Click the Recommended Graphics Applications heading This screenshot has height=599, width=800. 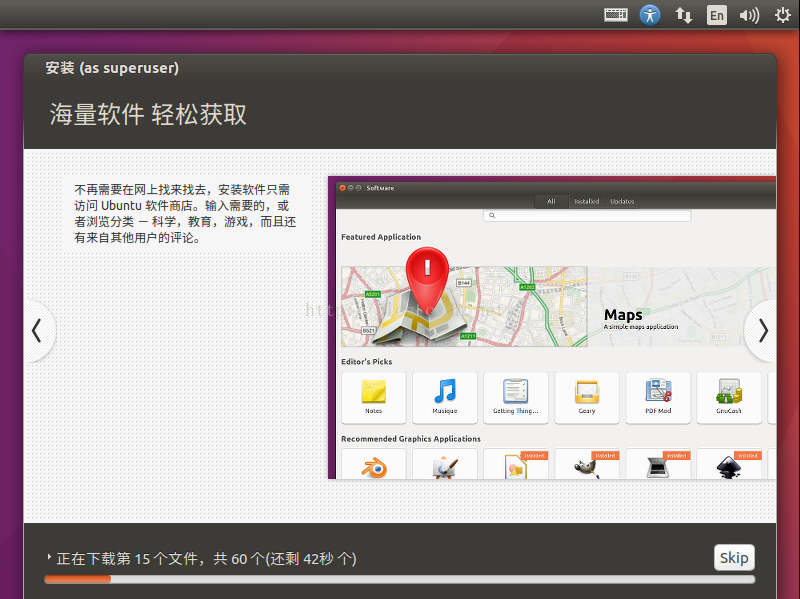tap(411, 439)
